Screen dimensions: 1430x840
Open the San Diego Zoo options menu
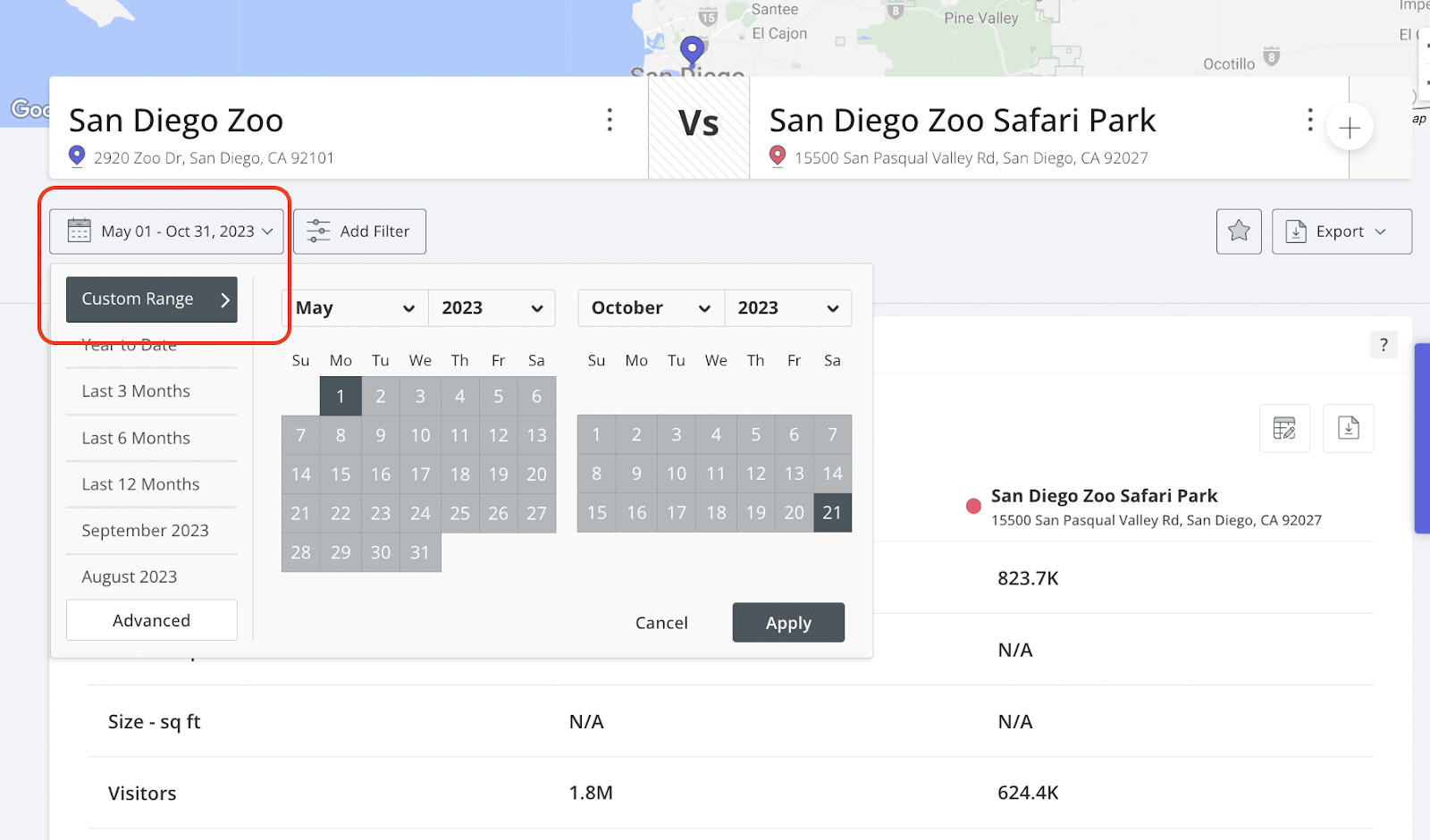pyautogui.click(x=610, y=120)
